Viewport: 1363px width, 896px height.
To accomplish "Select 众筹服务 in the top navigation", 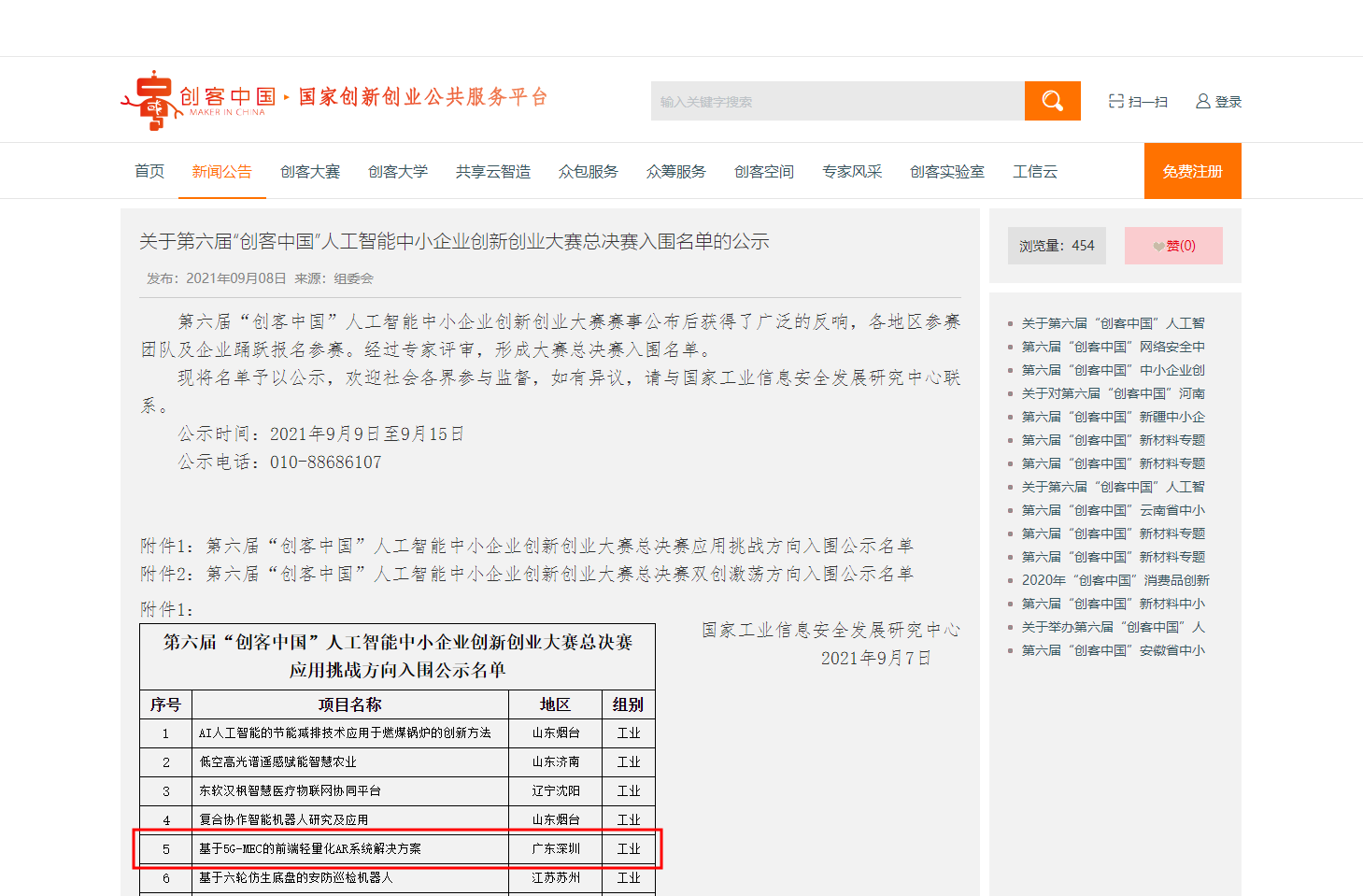I will point(675,171).
